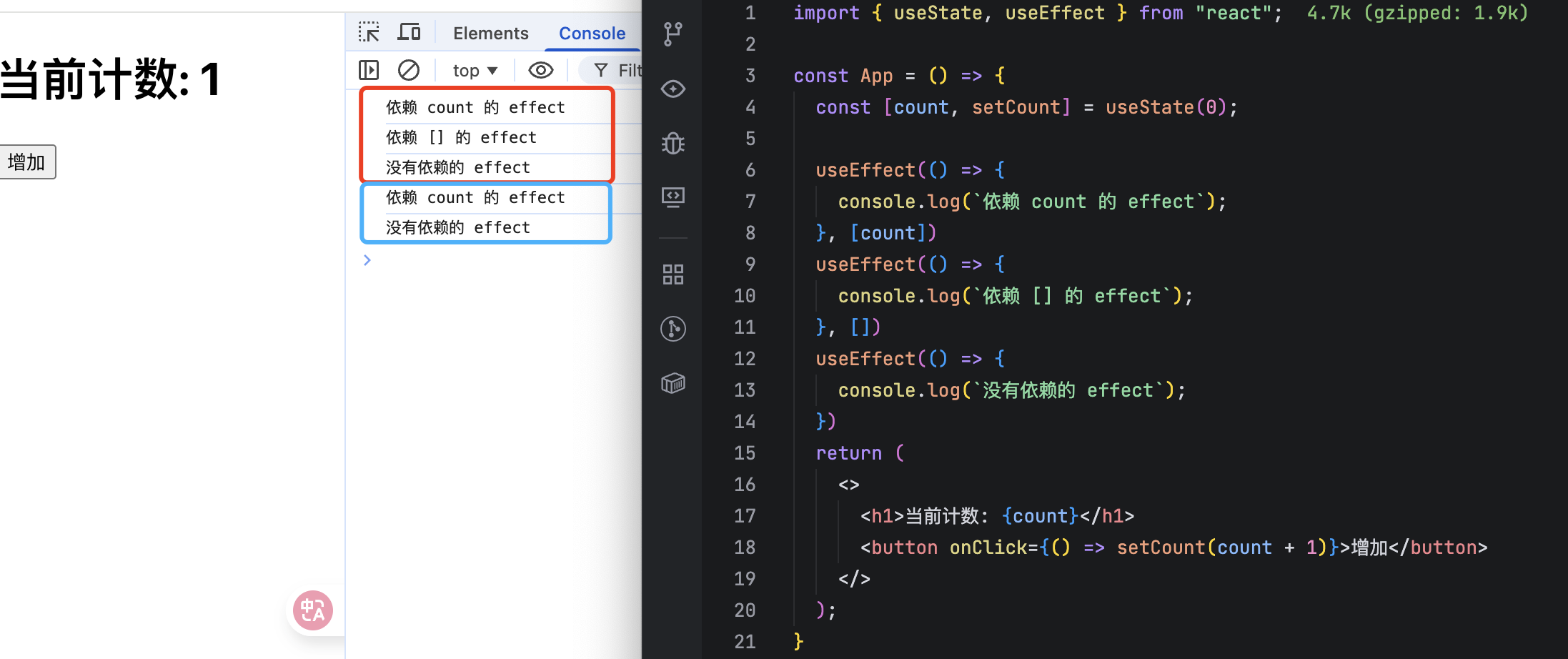The height and width of the screenshot is (659, 1568).
Task: Click the eye-shaped icon in editor activity bar
Action: point(673,89)
